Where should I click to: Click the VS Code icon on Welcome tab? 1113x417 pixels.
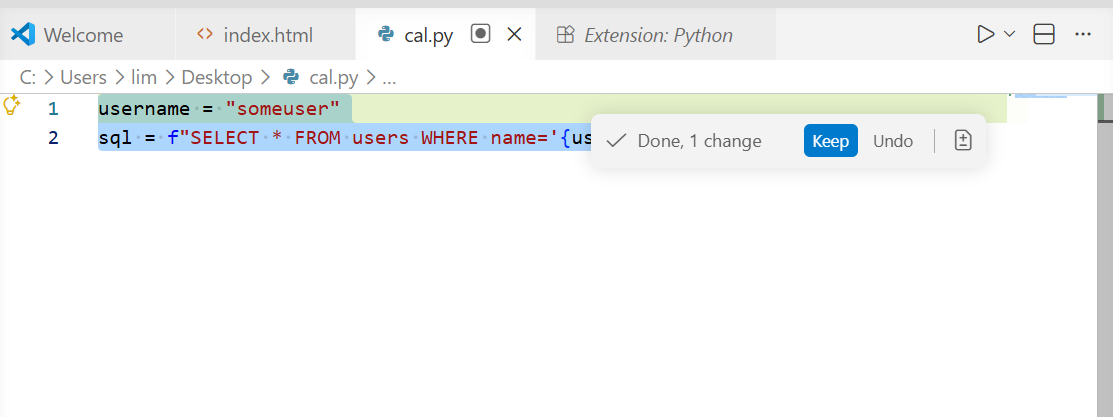[x=23, y=34]
